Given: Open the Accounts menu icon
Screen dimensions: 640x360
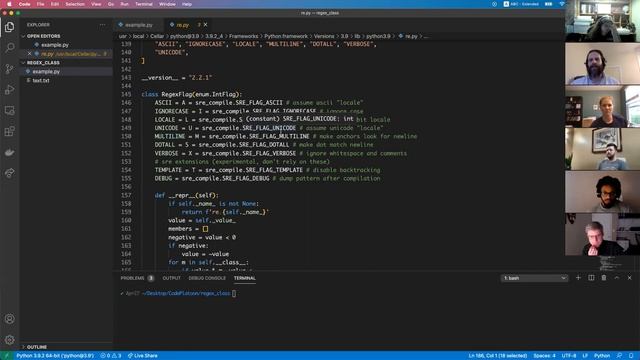Looking at the screenshot, I should [x=9, y=319].
